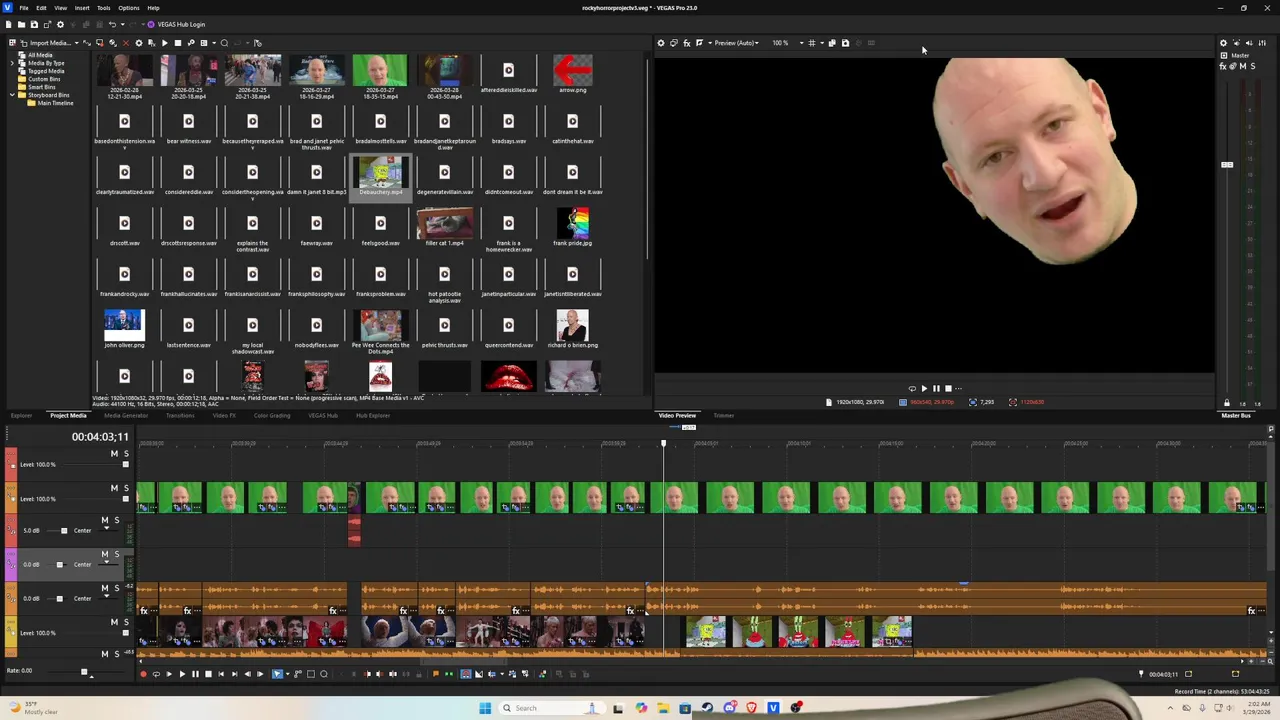
Task: Click volume slider on 5.0 dB track
Action: click(64, 531)
